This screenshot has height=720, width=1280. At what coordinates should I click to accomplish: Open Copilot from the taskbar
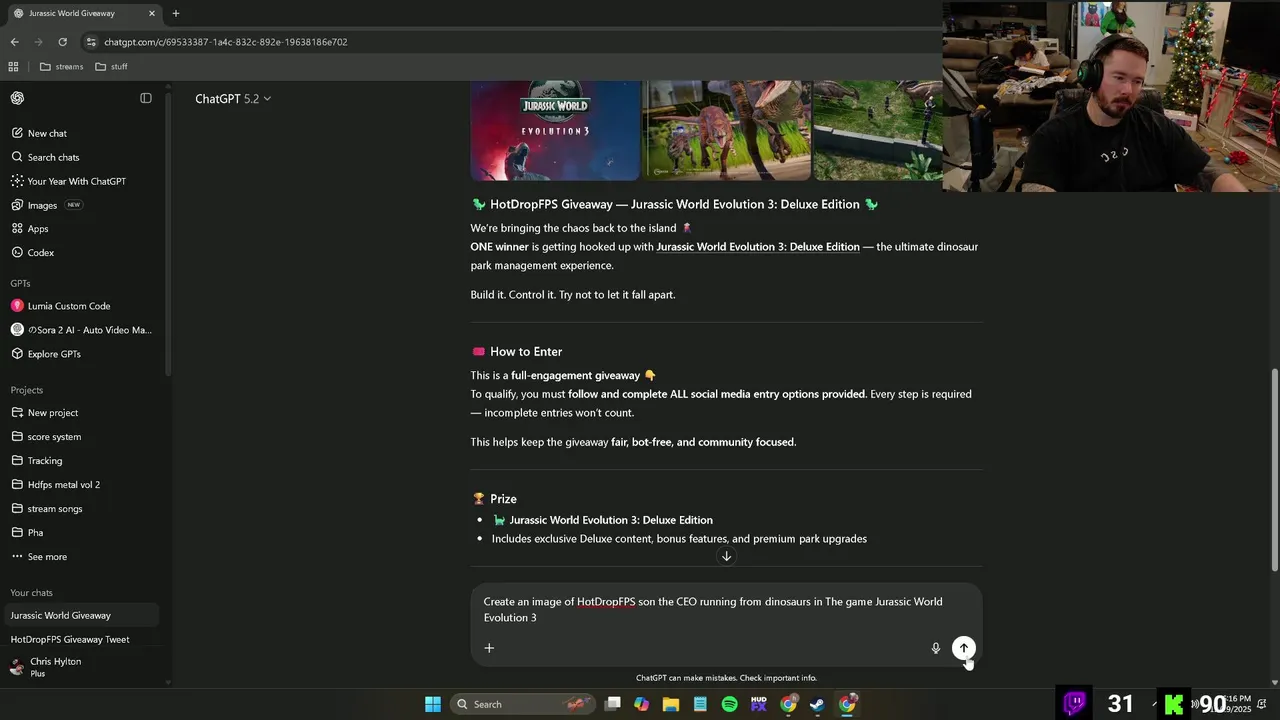point(642,704)
